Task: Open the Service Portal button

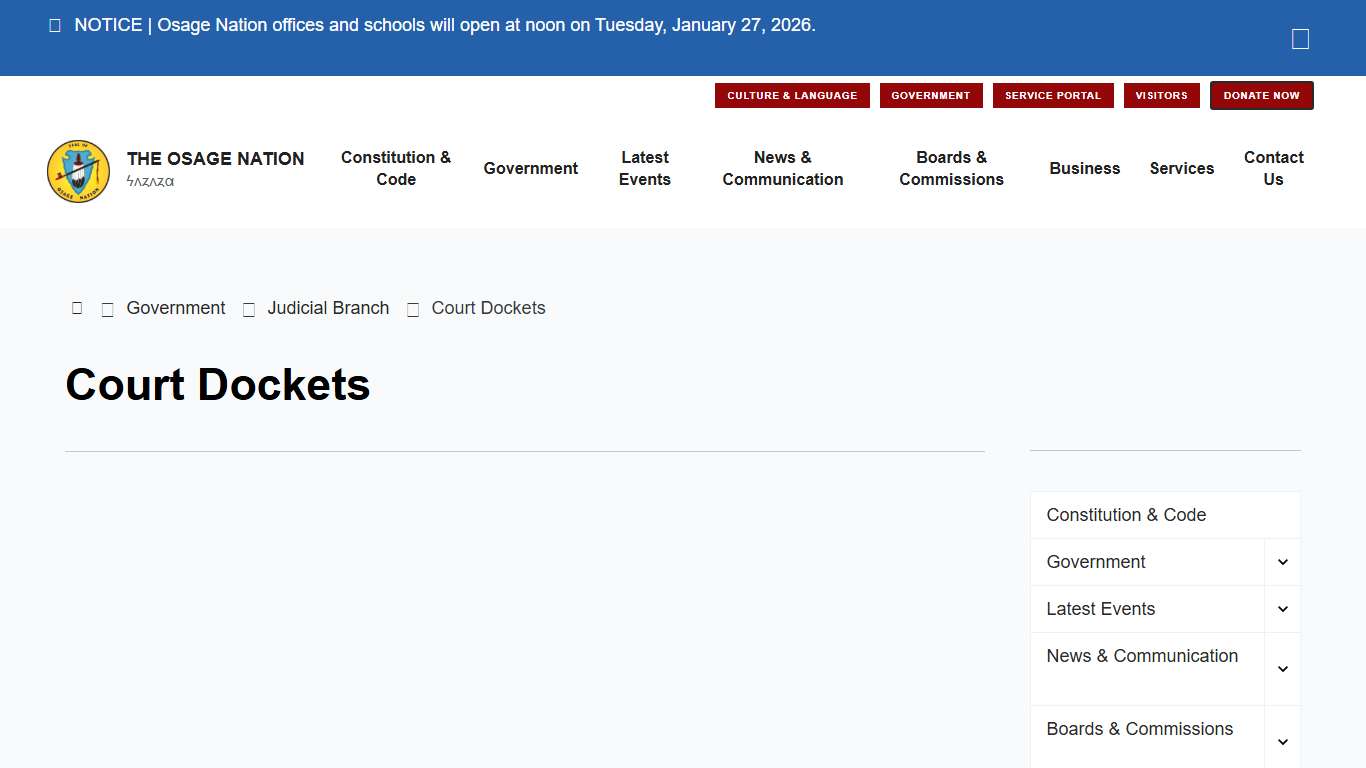Action: pos(1052,96)
